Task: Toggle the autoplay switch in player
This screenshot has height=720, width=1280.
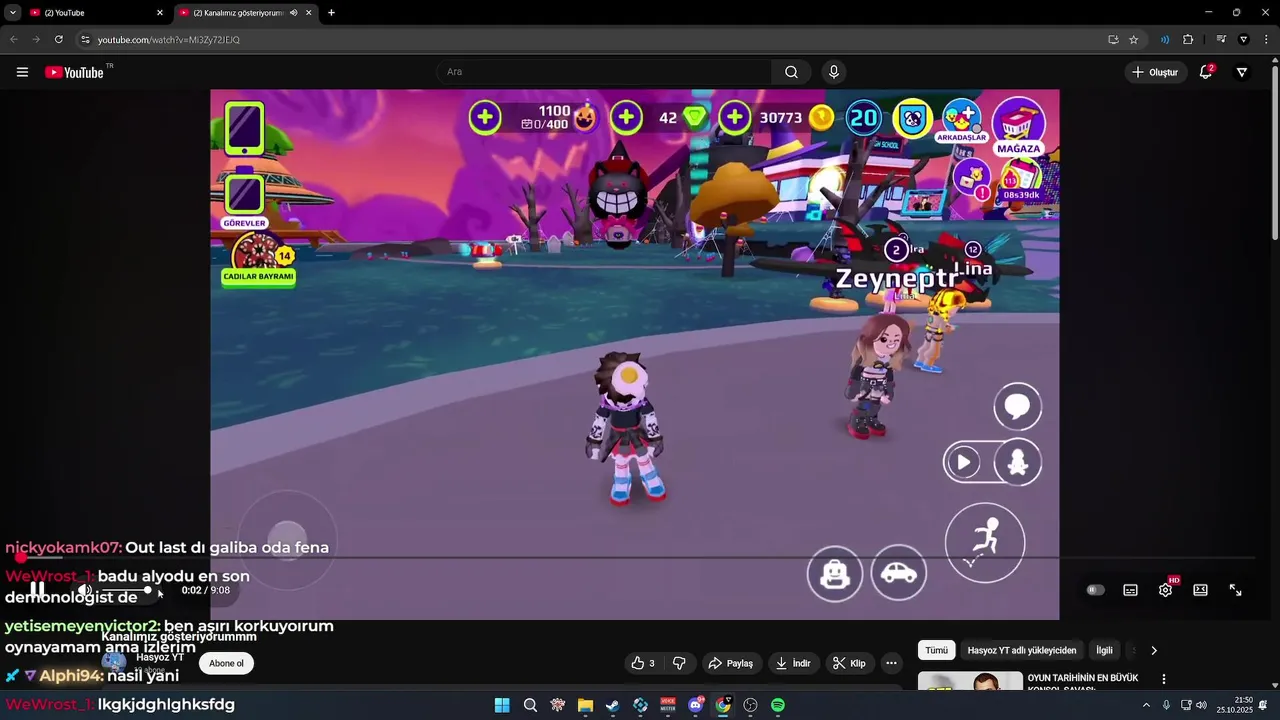Action: coord(1095,590)
